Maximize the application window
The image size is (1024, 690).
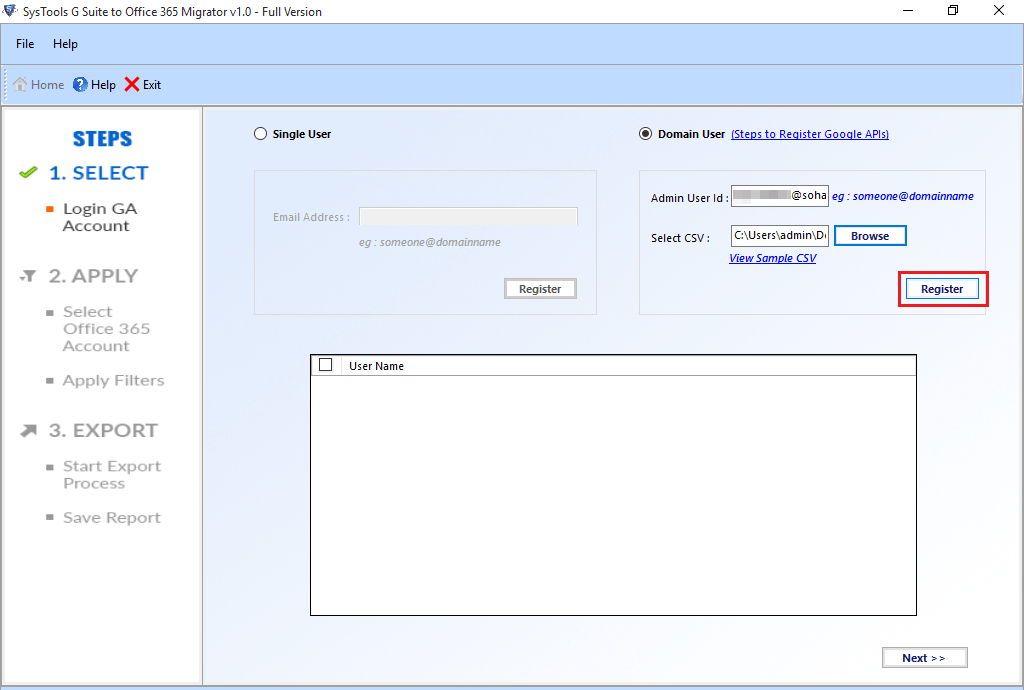[x=953, y=10]
